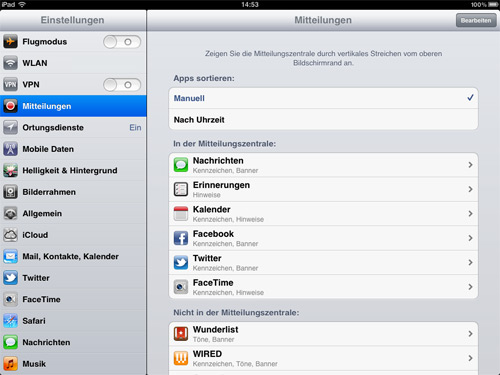Tap the Allgemein gear icon

[10, 214]
